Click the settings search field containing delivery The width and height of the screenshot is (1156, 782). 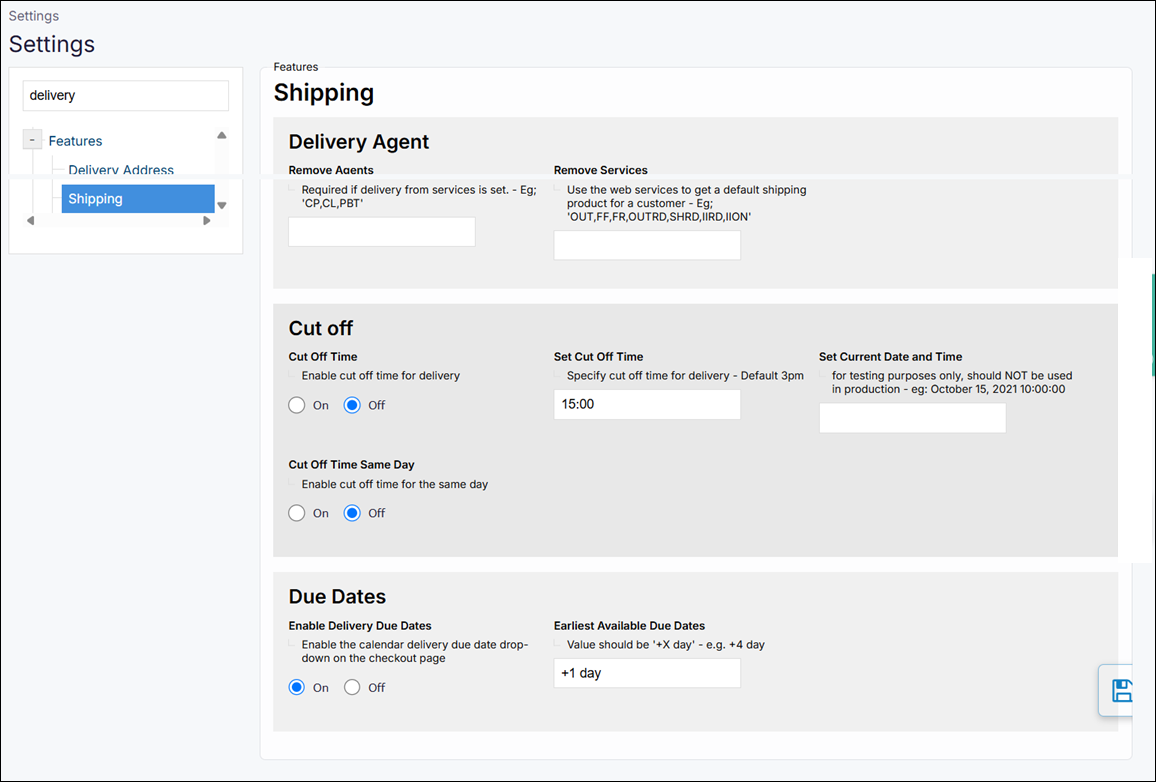[x=126, y=96]
